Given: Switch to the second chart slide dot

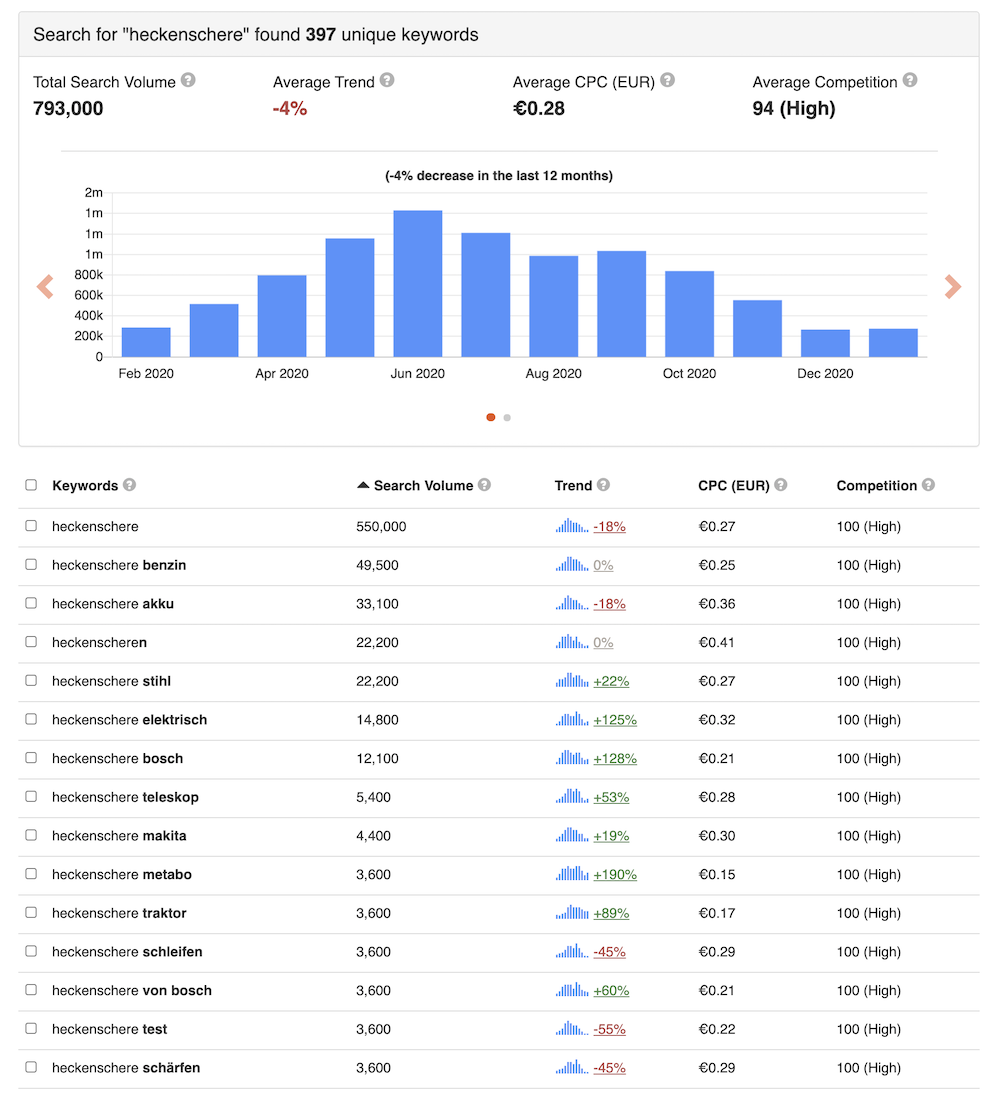Looking at the screenshot, I should coord(507,418).
